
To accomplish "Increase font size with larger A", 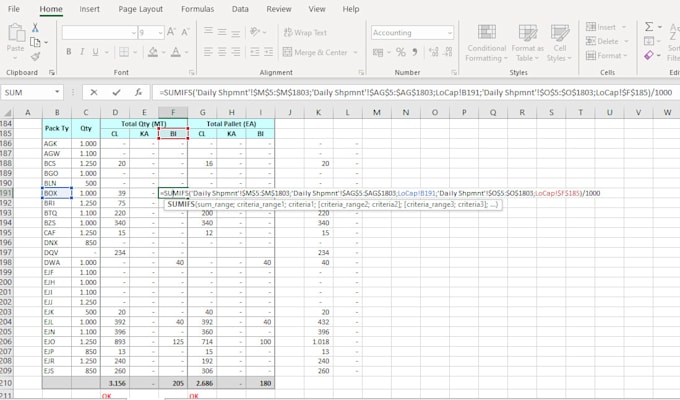I will pos(171,32).
